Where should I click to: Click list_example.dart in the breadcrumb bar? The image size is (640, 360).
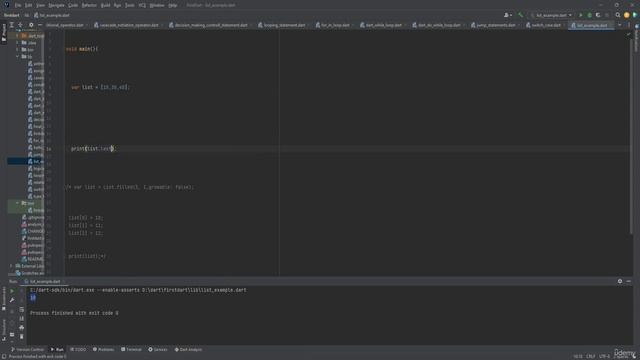tap(52, 15)
